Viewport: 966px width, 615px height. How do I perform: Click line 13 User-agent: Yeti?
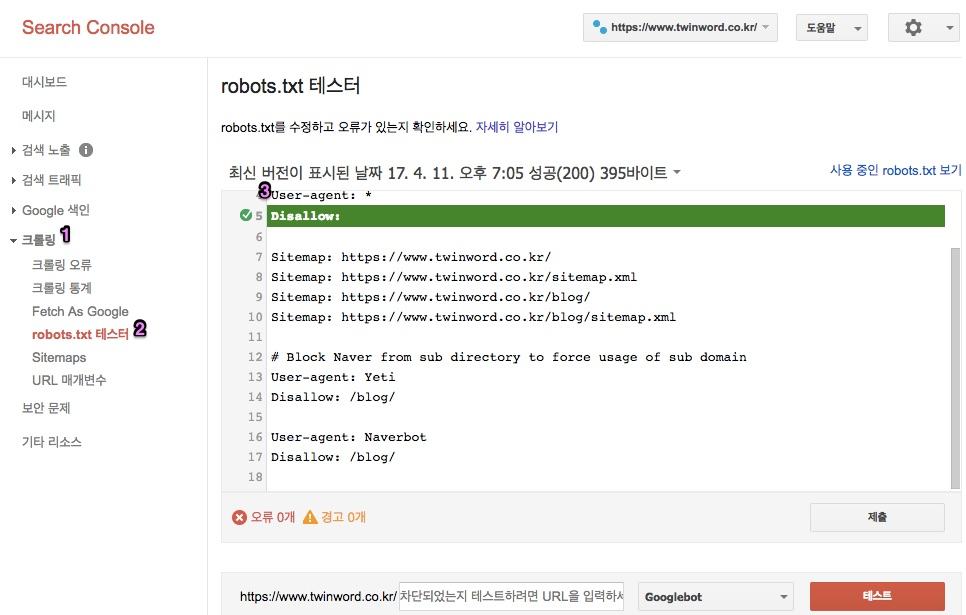coord(333,377)
